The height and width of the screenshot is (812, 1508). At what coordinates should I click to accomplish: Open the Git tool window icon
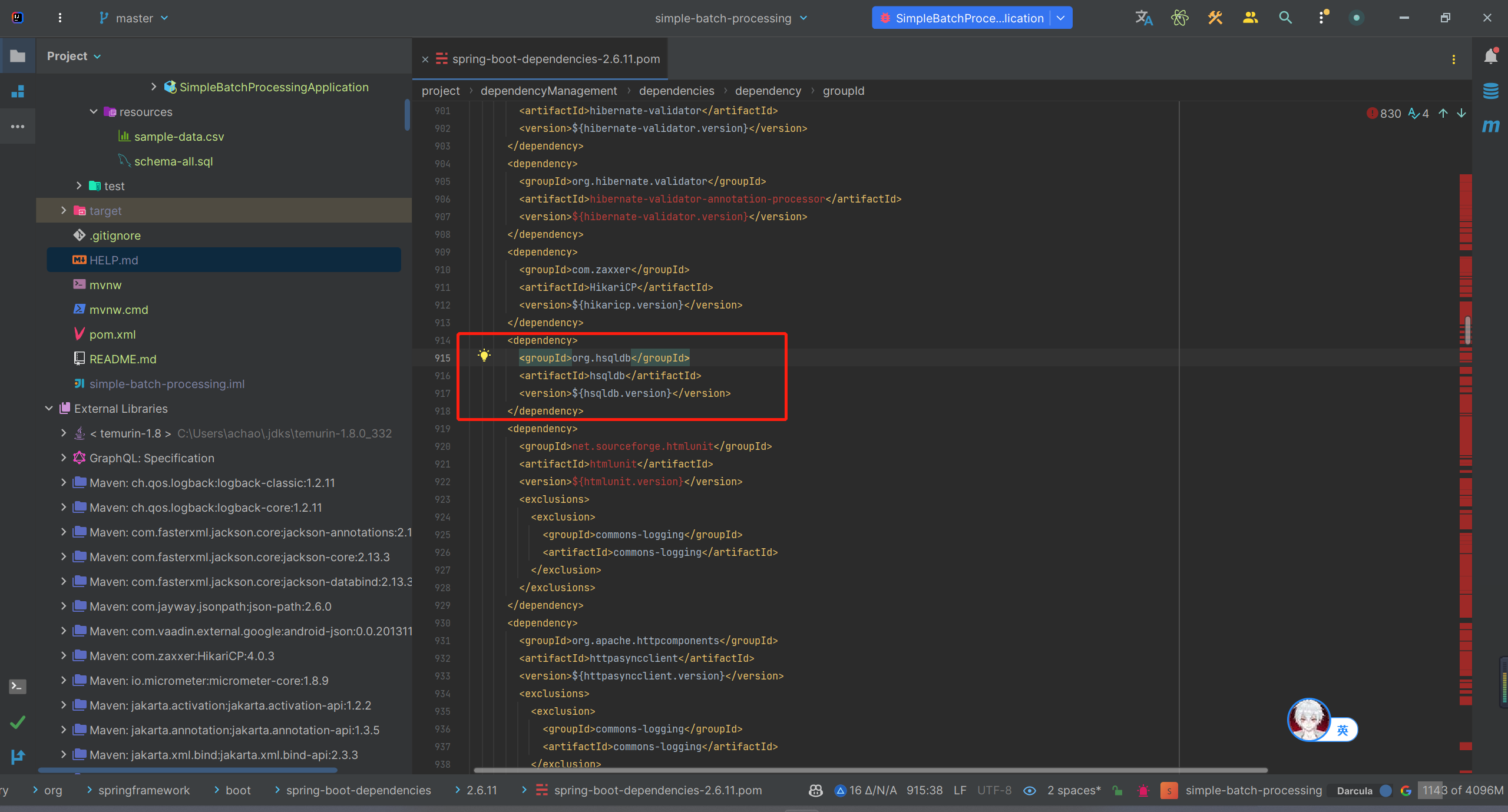(18, 757)
